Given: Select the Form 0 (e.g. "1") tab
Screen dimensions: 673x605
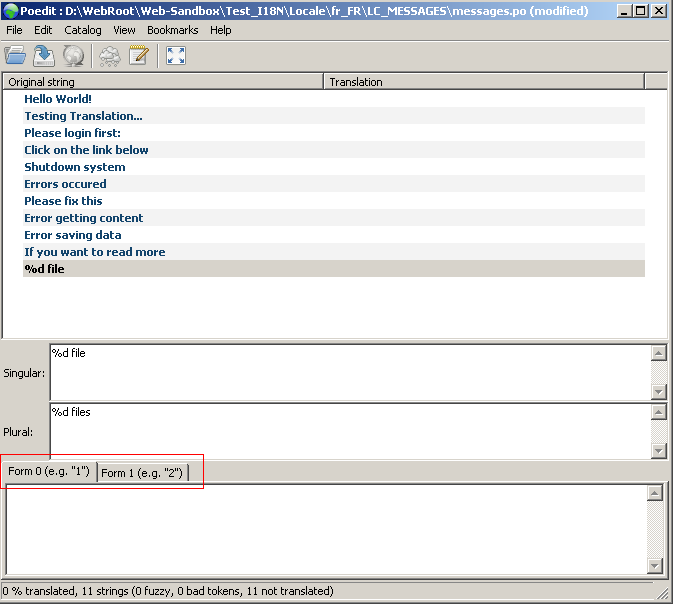Looking at the screenshot, I should coord(49,471).
